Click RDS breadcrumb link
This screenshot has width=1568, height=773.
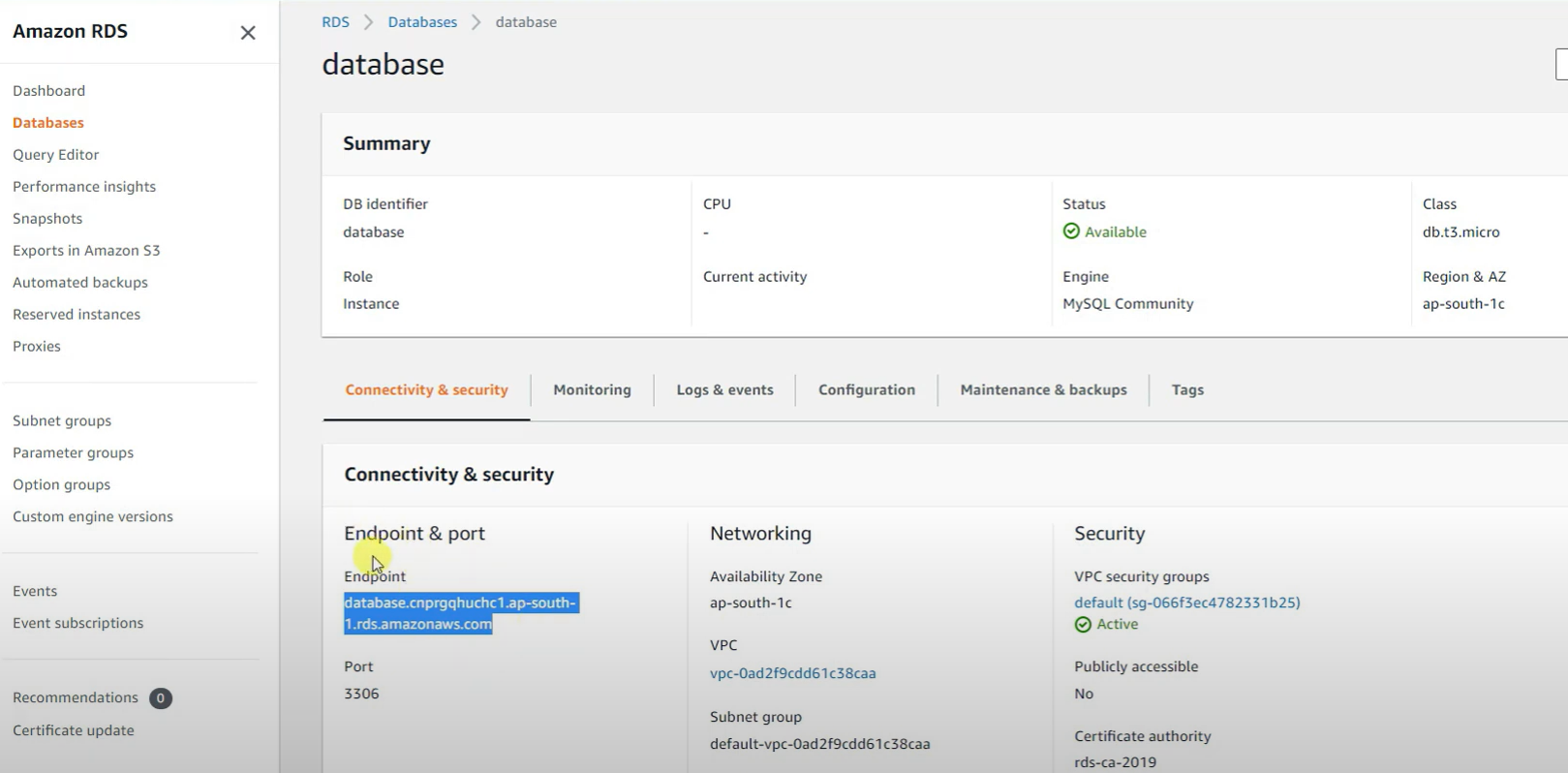click(335, 22)
